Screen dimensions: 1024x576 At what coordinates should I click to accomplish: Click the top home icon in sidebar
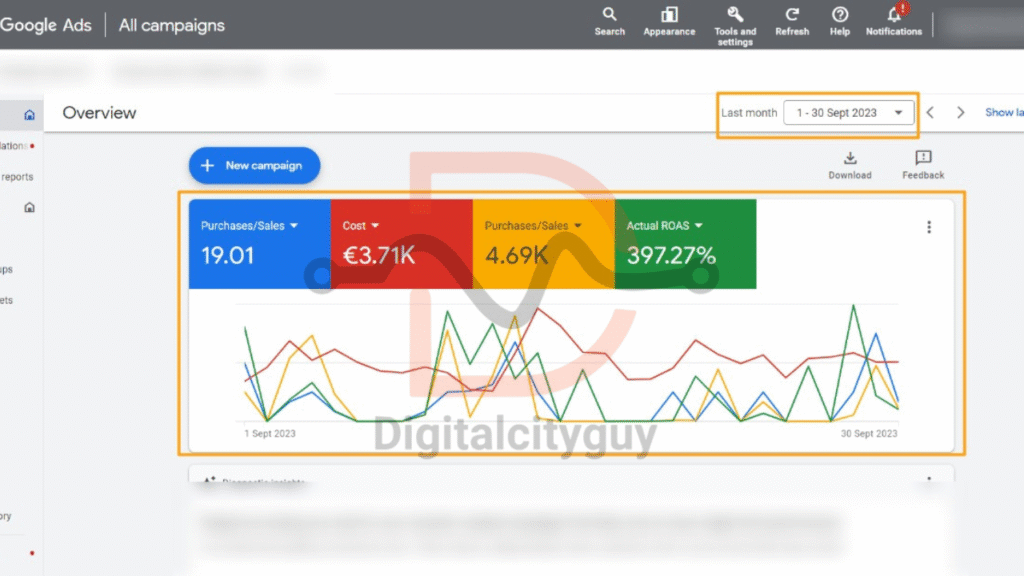[x=29, y=115]
